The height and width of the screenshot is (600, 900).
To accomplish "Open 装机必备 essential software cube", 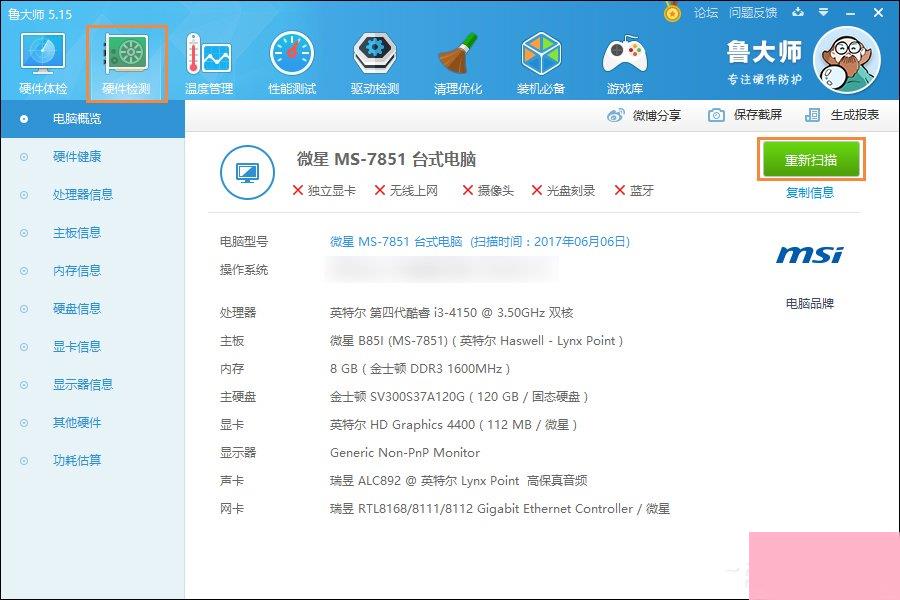I will point(541,63).
